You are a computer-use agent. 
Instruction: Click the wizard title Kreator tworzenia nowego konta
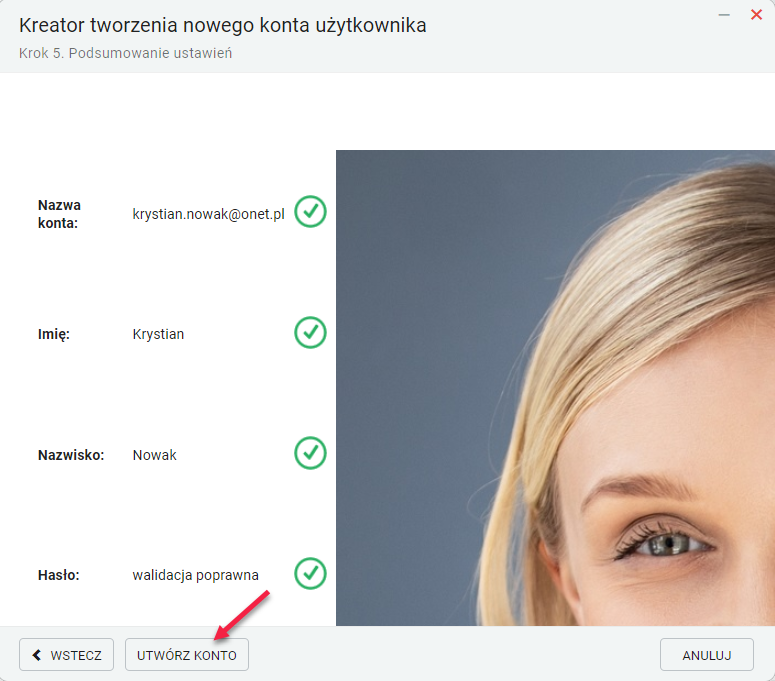coord(222,25)
